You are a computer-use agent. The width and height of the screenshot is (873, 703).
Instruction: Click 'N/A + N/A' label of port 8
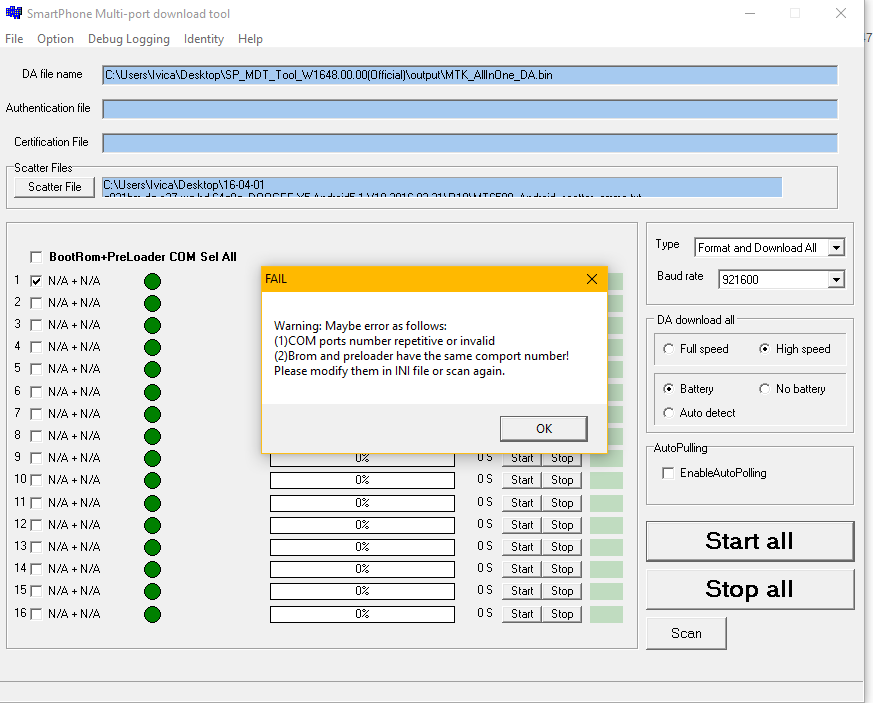pos(74,436)
